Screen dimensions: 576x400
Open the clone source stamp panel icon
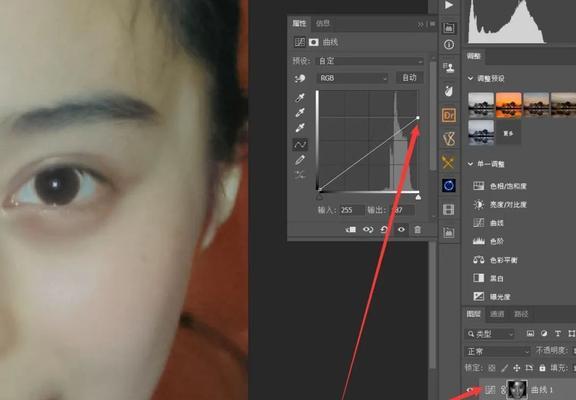coord(449,68)
